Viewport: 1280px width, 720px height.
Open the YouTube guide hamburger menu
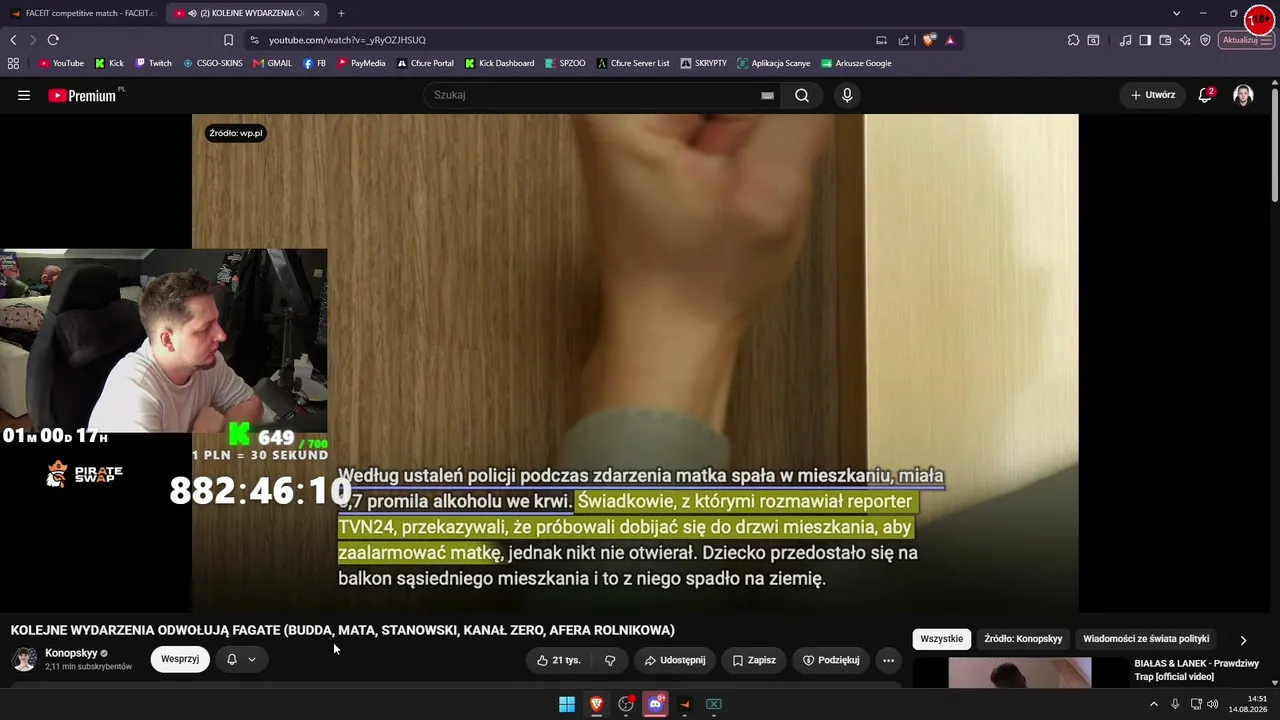(24, 95)
